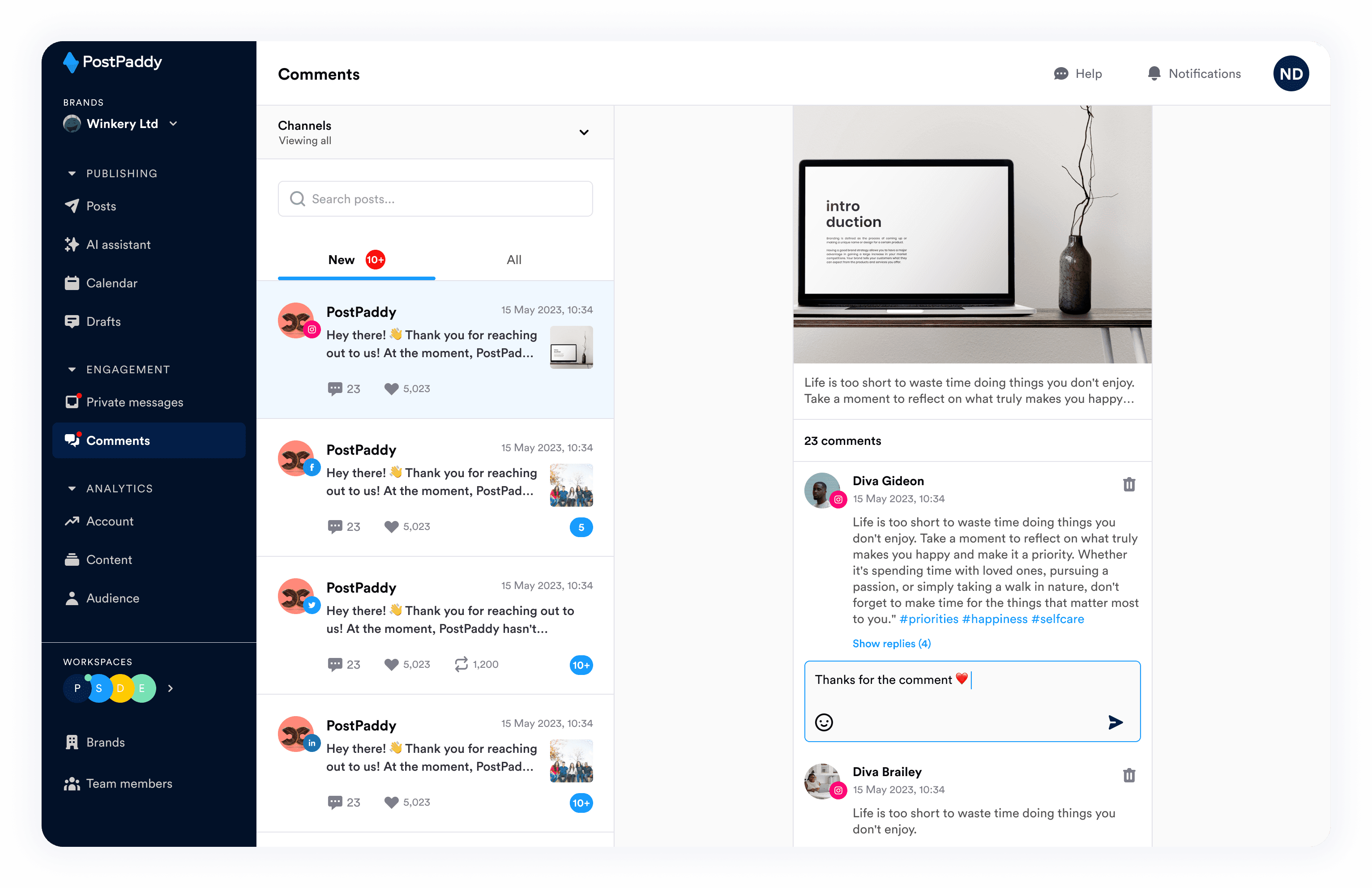Click the Search posts input field
The image size is (1372, 888).
(435, 199)
